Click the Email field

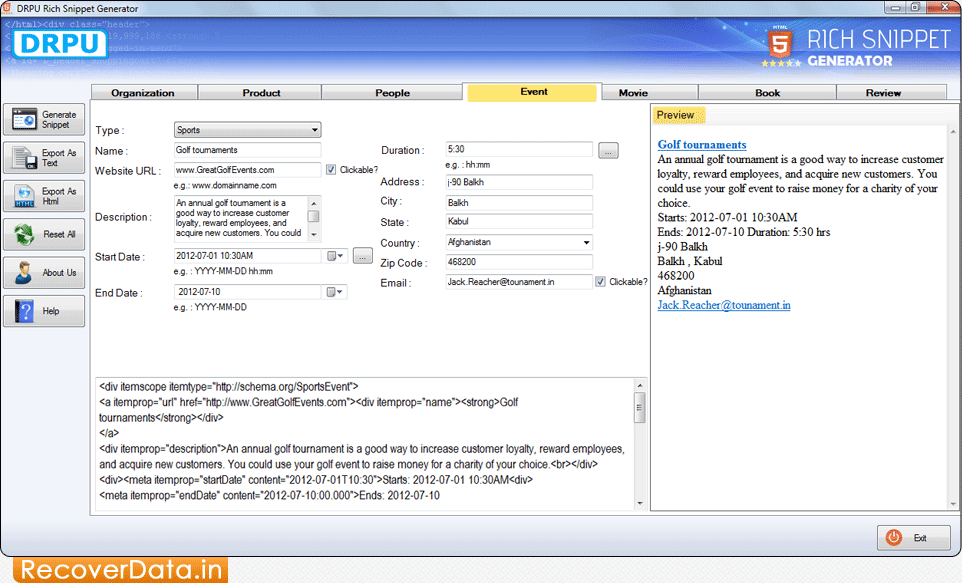[519, 282]
